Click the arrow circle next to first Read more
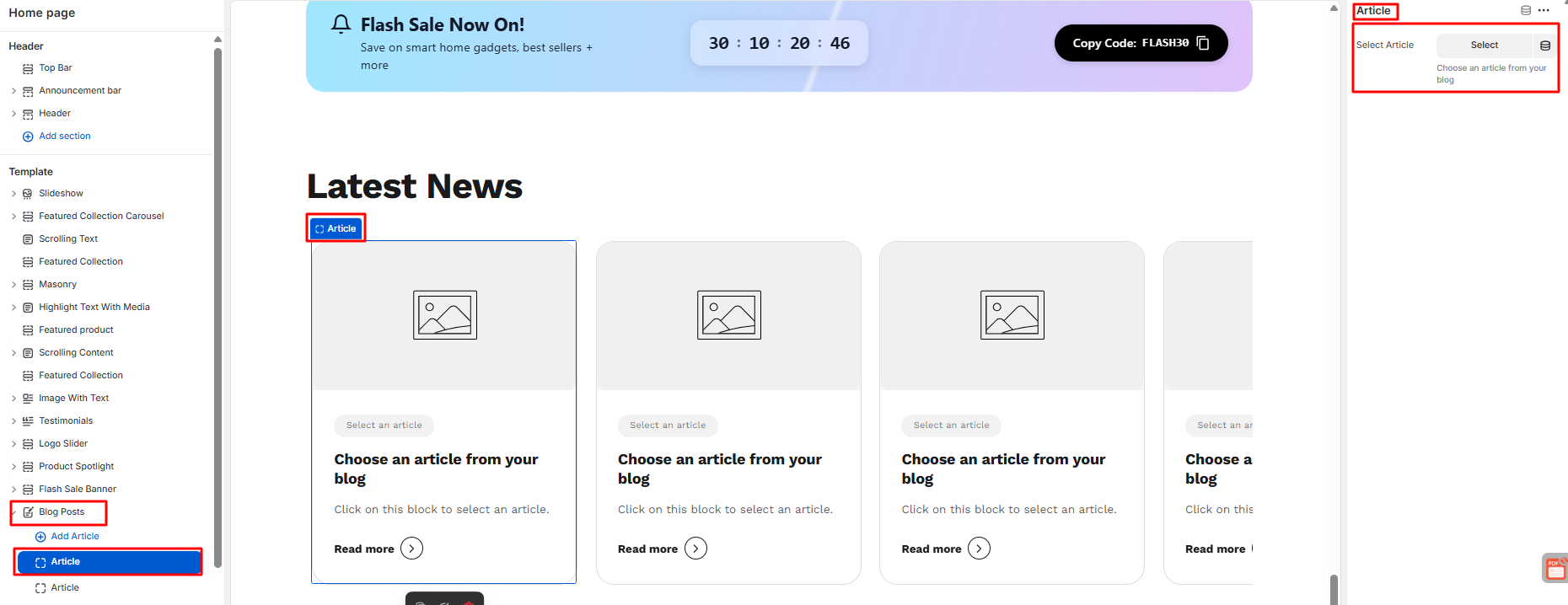Viewport: 1568px width, 605px height. click(411, 549)
